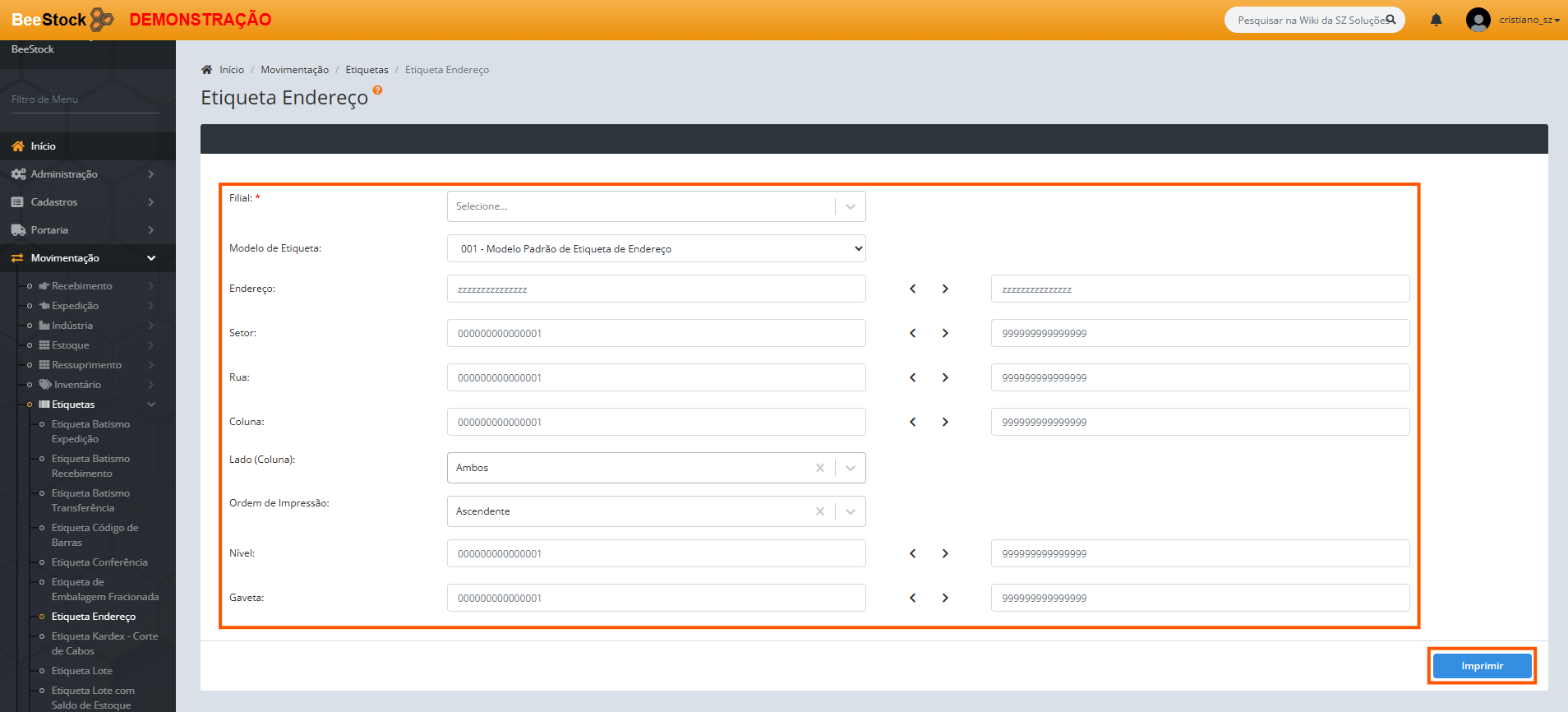Click the Filtro de Menu field

pos(85,99)
